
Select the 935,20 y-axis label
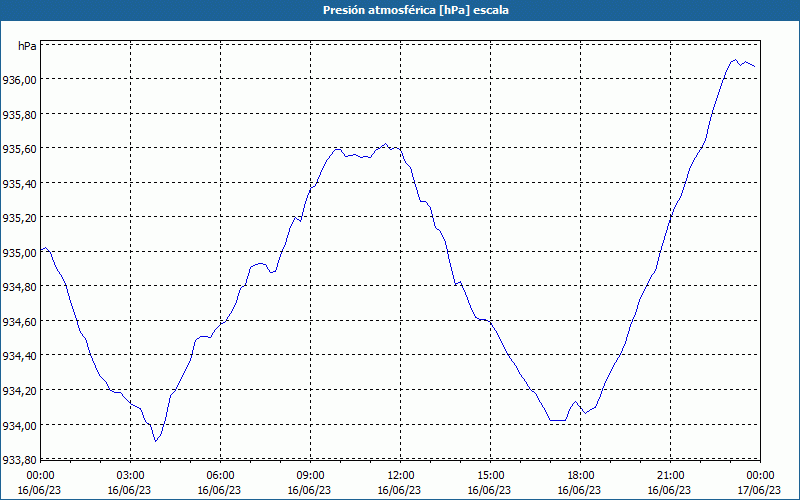click(x=19, y=218)
